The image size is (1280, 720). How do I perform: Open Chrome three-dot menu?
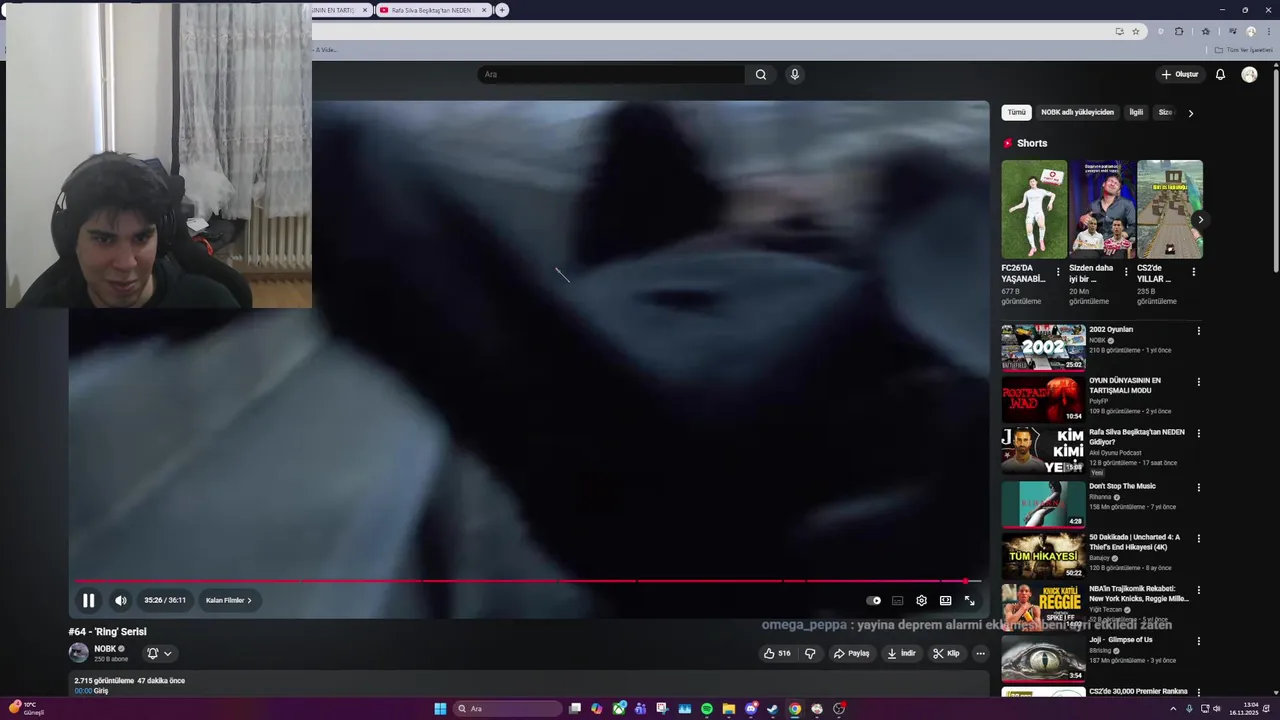point(1268,31)
